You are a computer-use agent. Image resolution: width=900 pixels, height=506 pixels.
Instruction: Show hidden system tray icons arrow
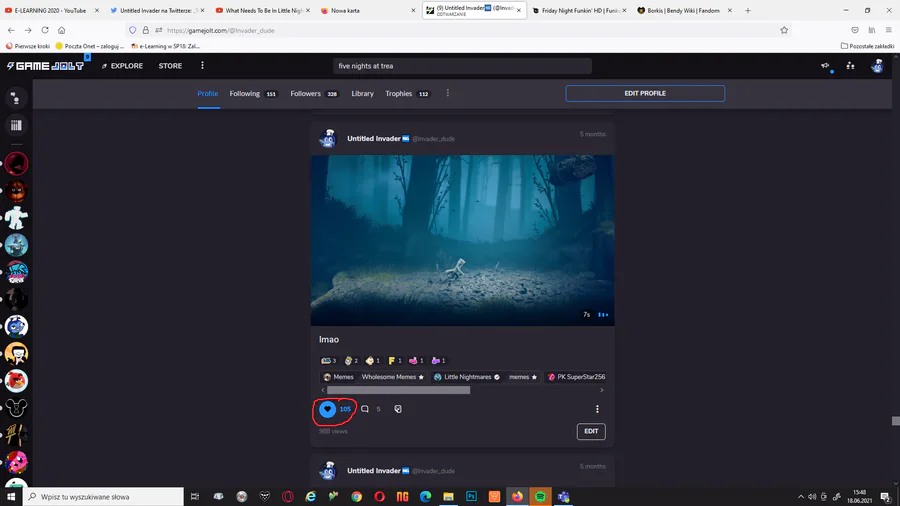pos(801,497)
